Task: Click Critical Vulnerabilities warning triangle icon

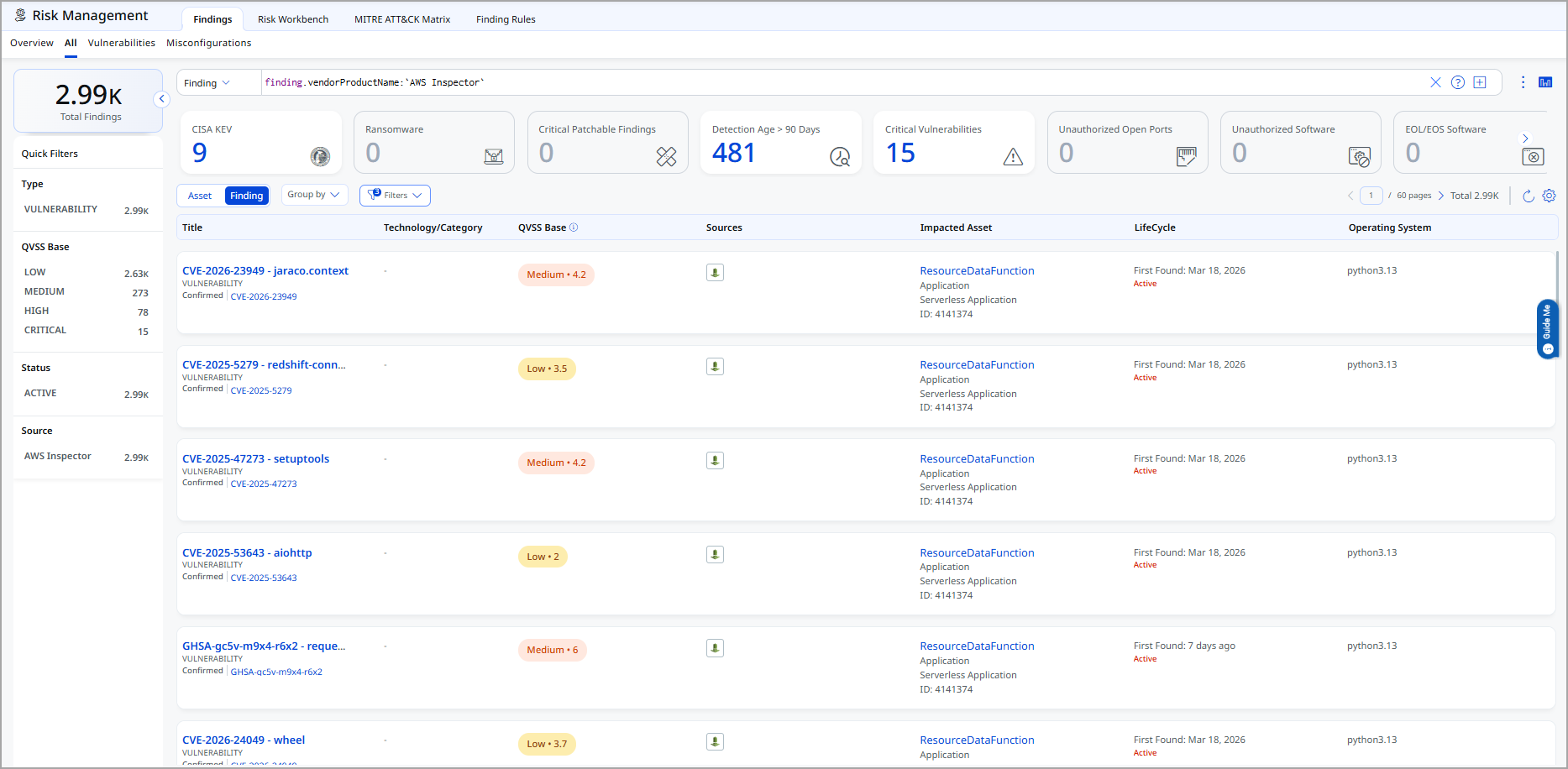Action: coord(1013,156)
